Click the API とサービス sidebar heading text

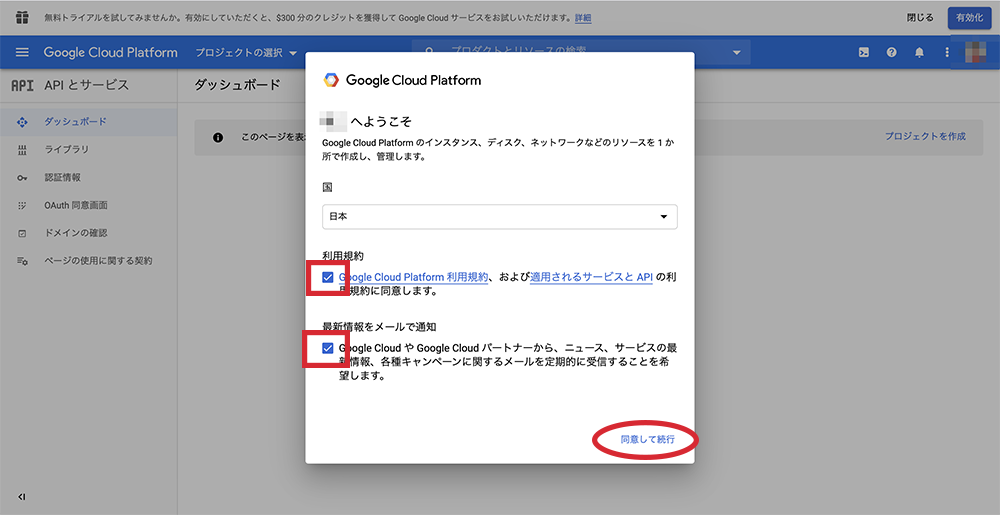[86, 85]
